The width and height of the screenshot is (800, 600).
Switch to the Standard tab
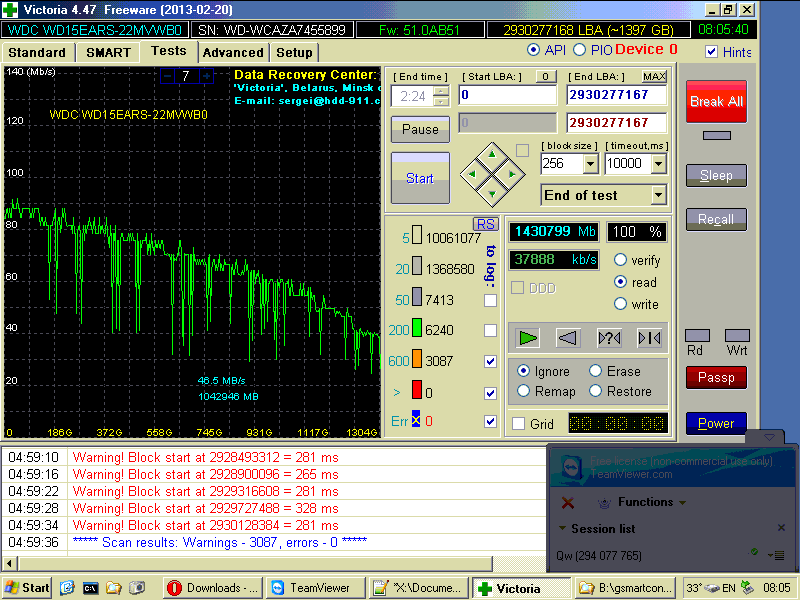coord(37,53)
